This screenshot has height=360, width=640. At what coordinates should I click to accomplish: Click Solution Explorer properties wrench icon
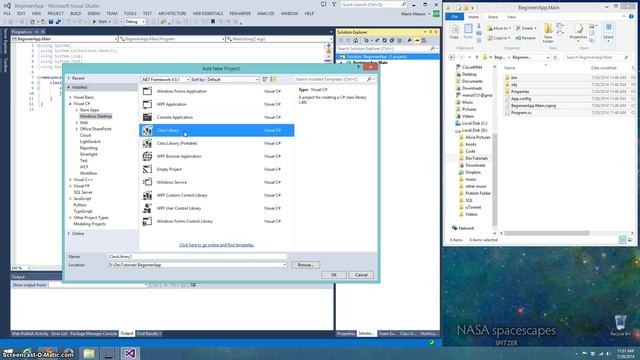coord(409,40)
